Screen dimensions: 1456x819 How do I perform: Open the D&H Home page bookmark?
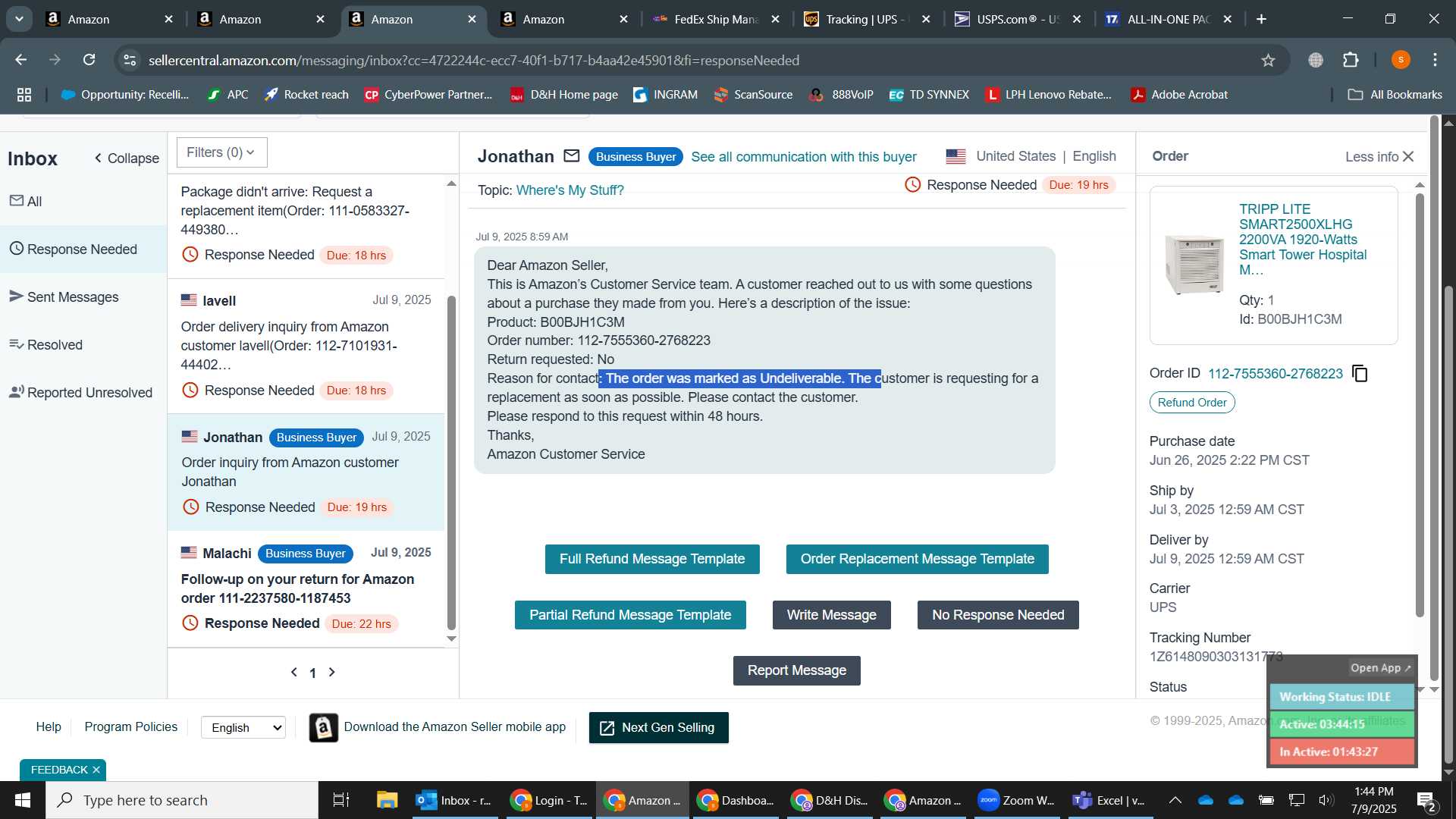click(564, 95)
